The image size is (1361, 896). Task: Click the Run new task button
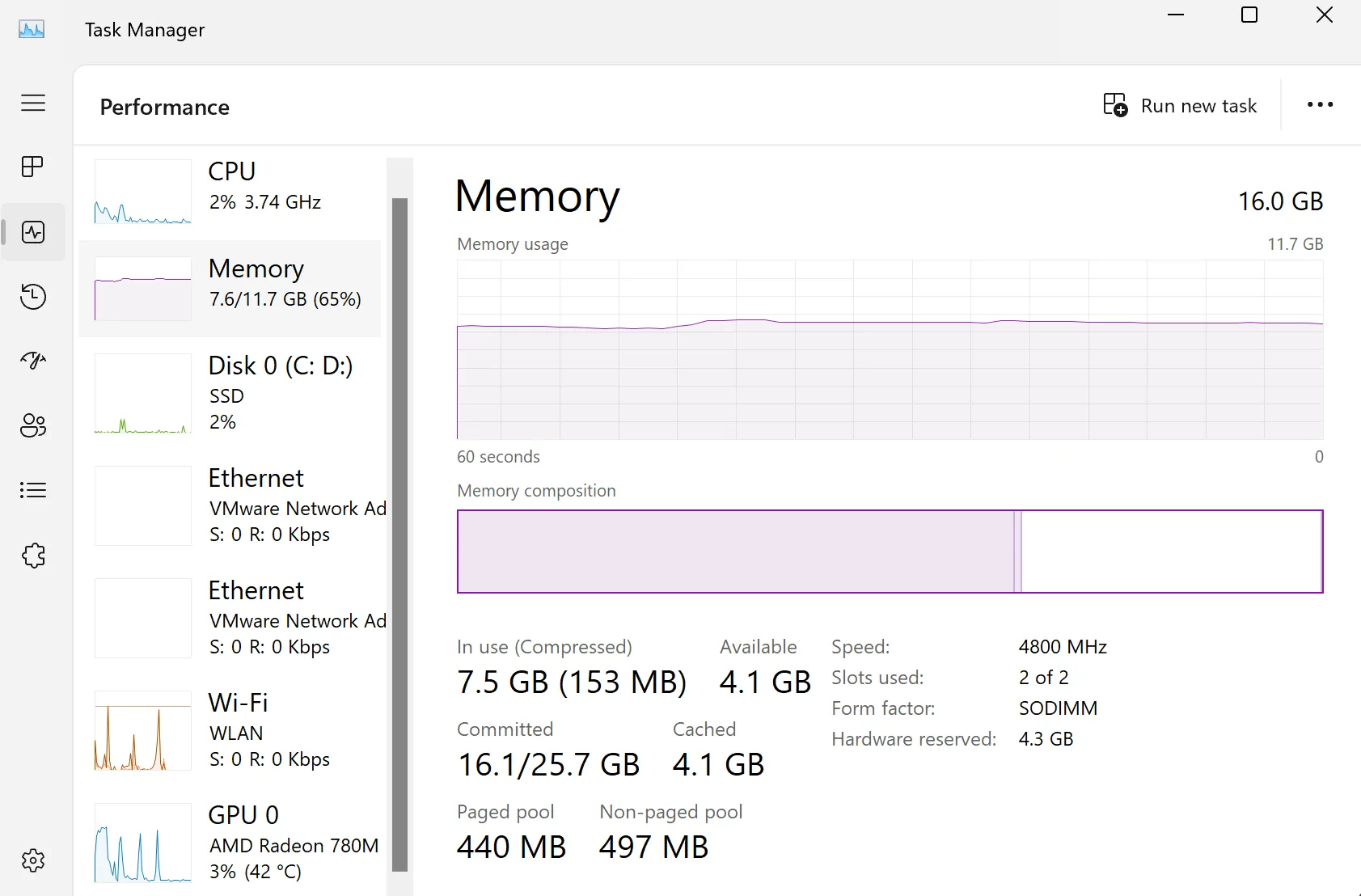click(x=1180, y=106)
